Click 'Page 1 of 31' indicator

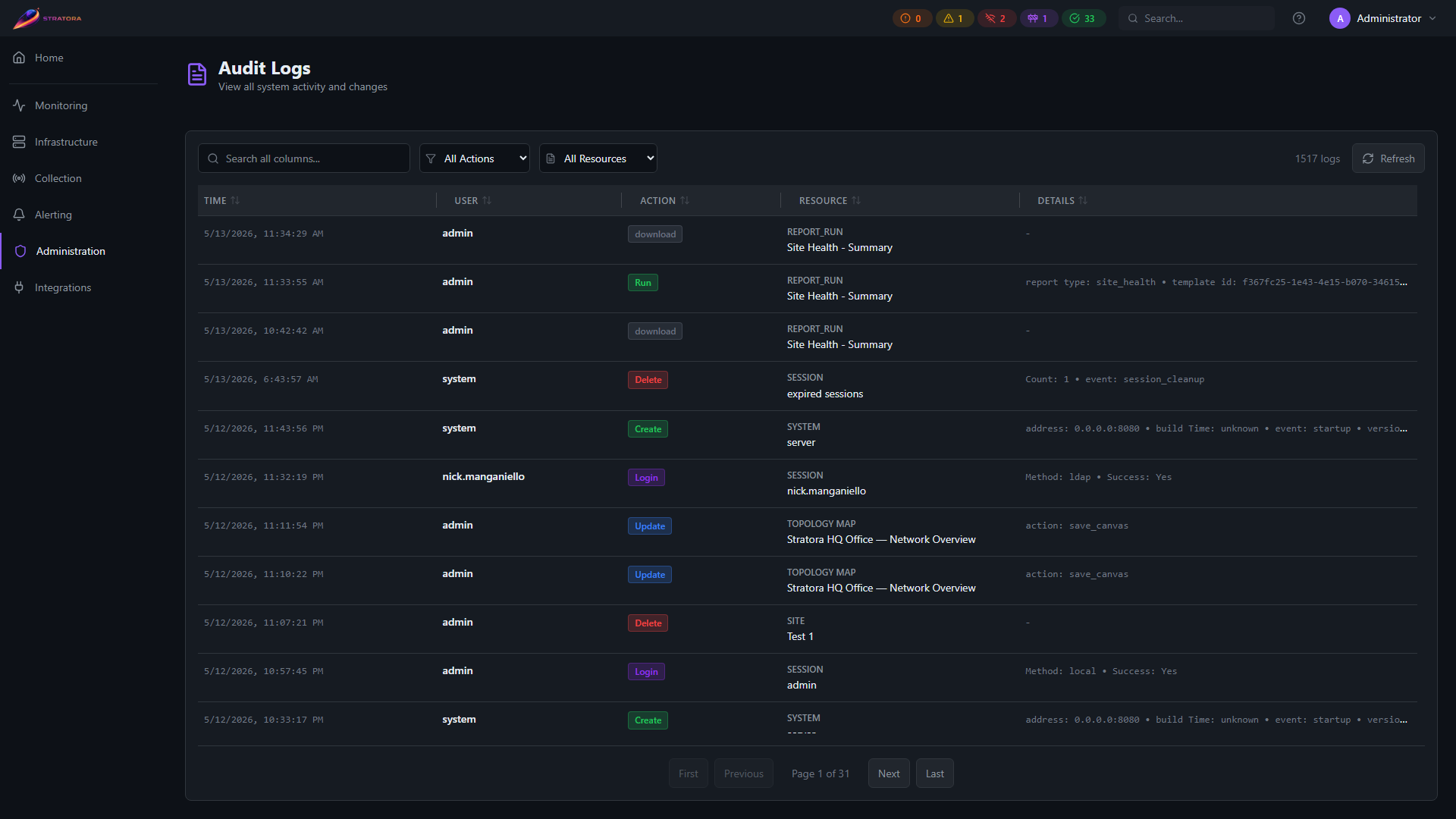pos(821,773)
